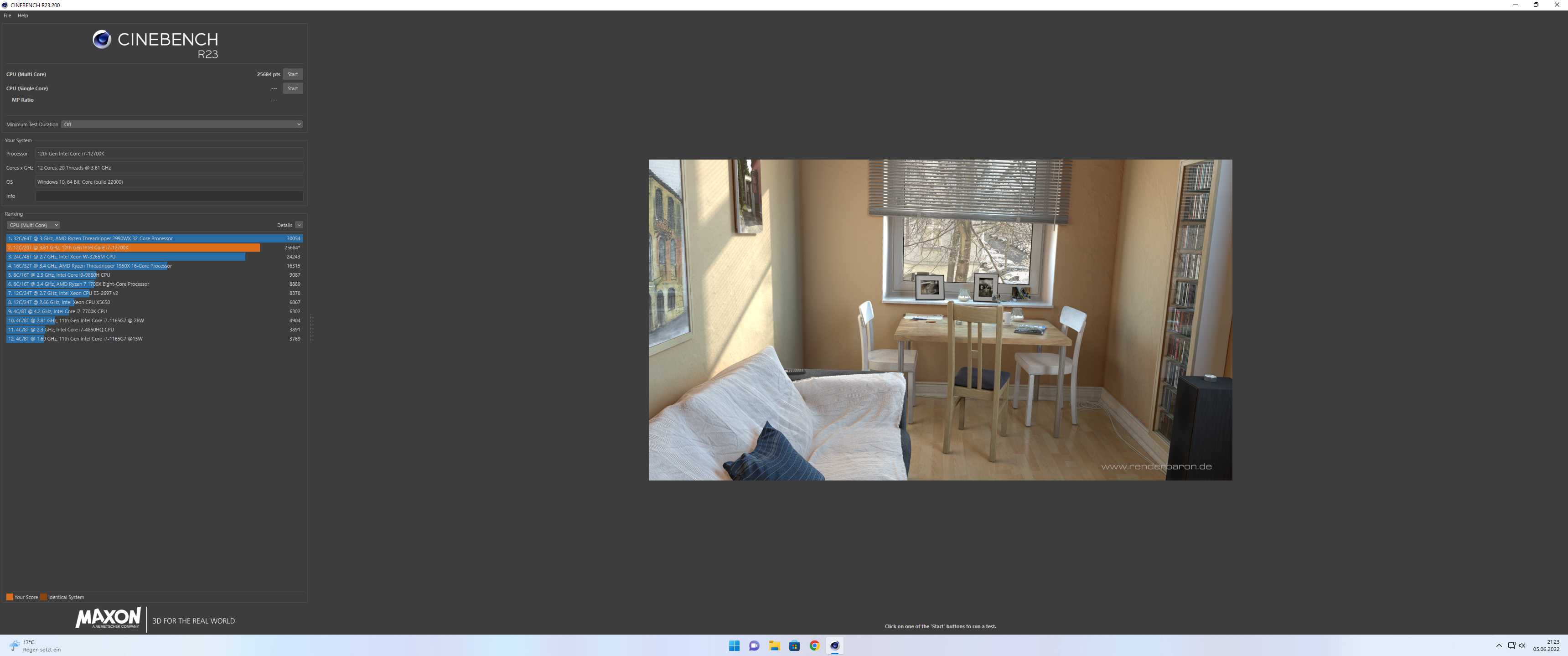Click the Maxon logo
The image size is (1568, 656).
(108, 618)
